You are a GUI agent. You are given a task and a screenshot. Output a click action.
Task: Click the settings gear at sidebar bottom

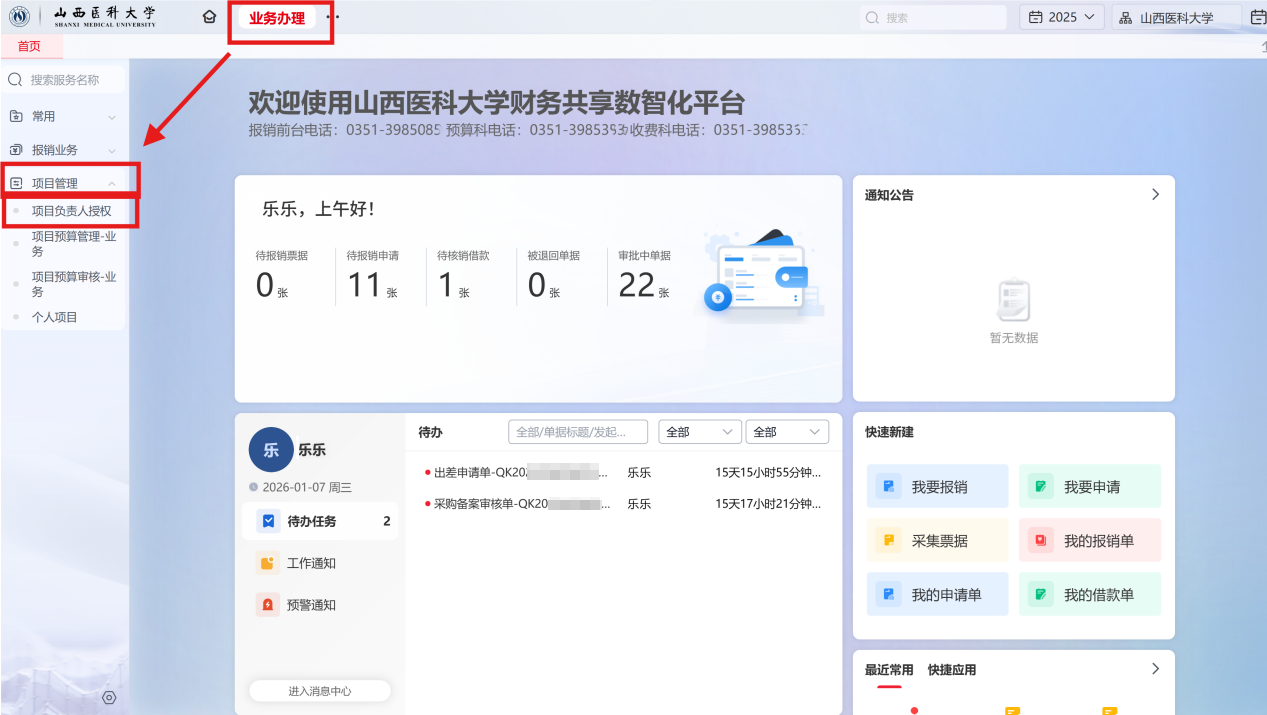[109, 697]
